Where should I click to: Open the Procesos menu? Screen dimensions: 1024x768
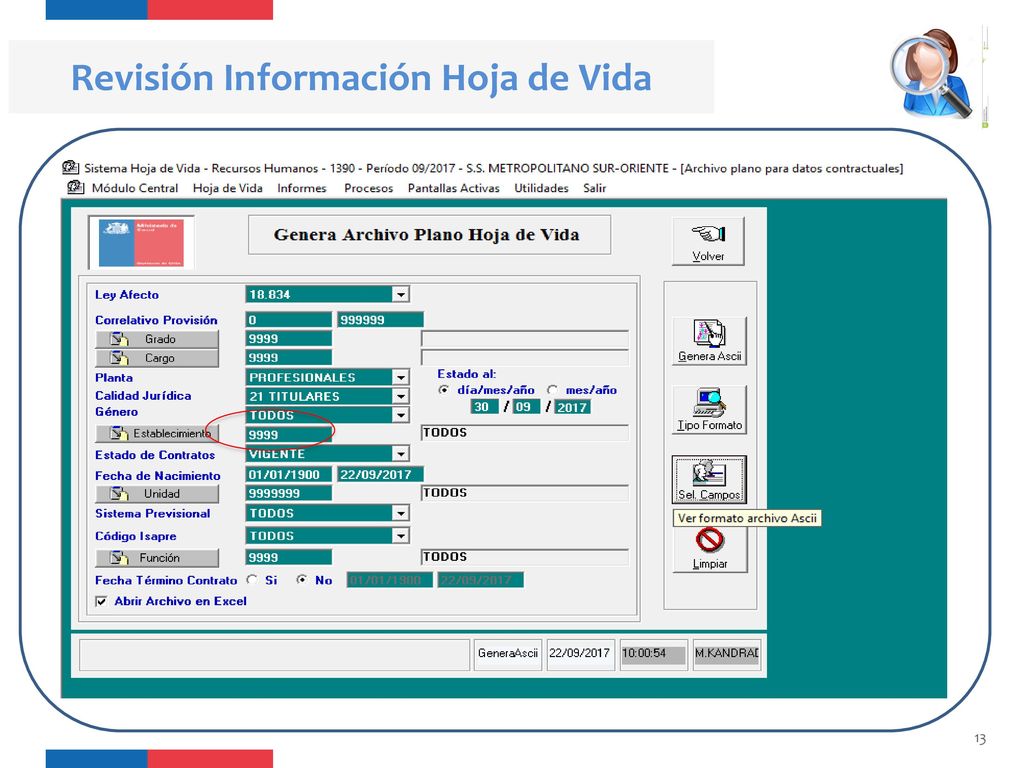(368, 188)
